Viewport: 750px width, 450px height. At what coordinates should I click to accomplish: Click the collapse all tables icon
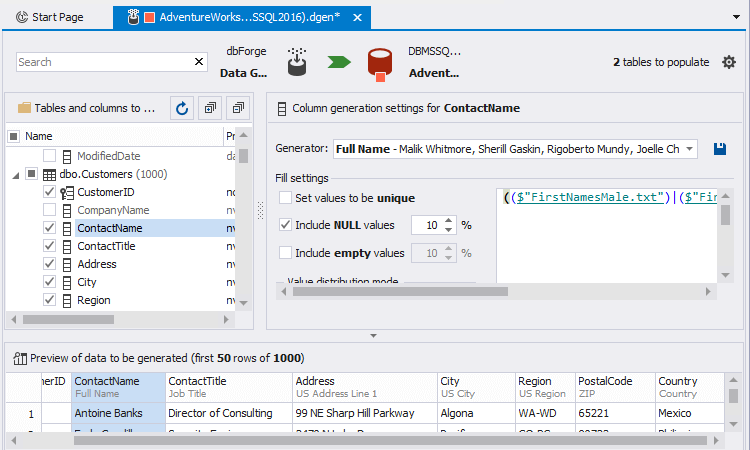tap(237, 108)
